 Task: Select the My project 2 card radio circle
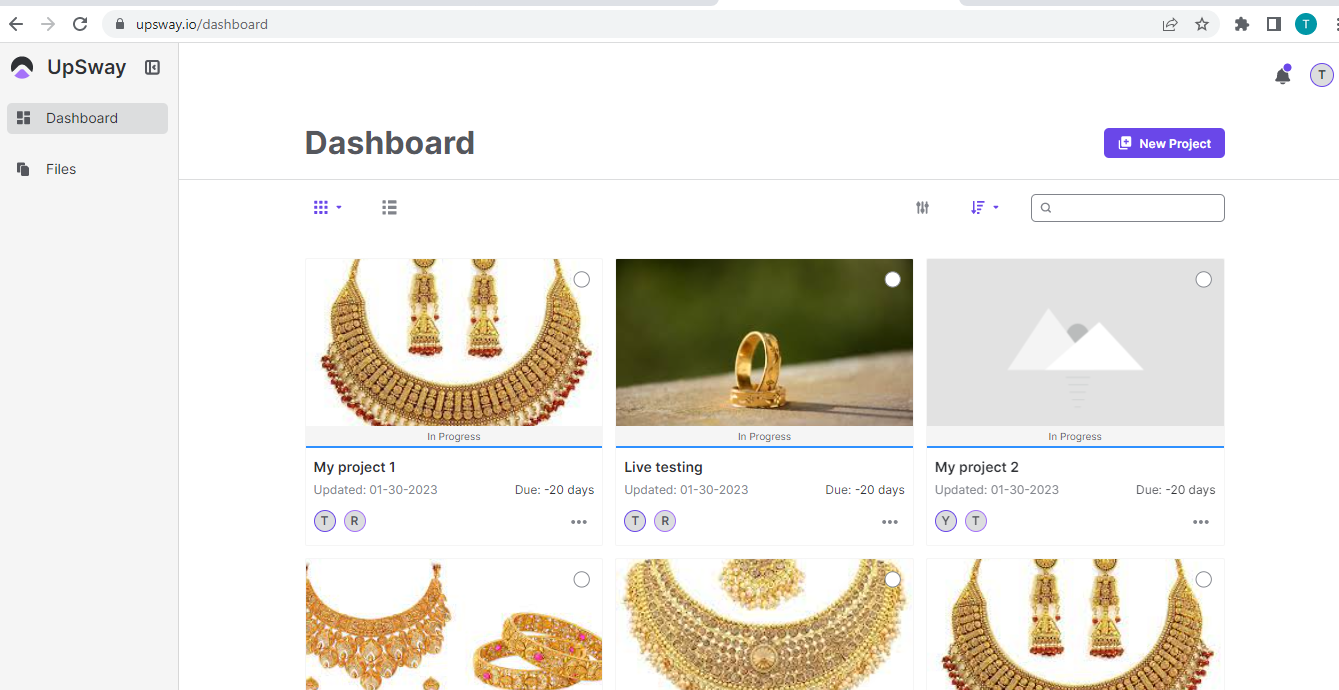click(1203, 280)
